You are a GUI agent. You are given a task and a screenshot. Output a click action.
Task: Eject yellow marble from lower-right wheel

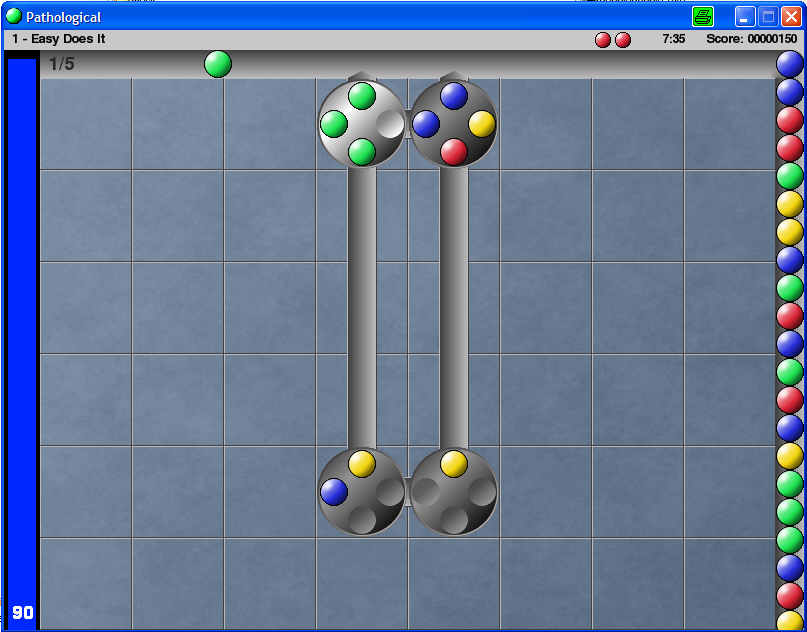(x=454, y=464)
